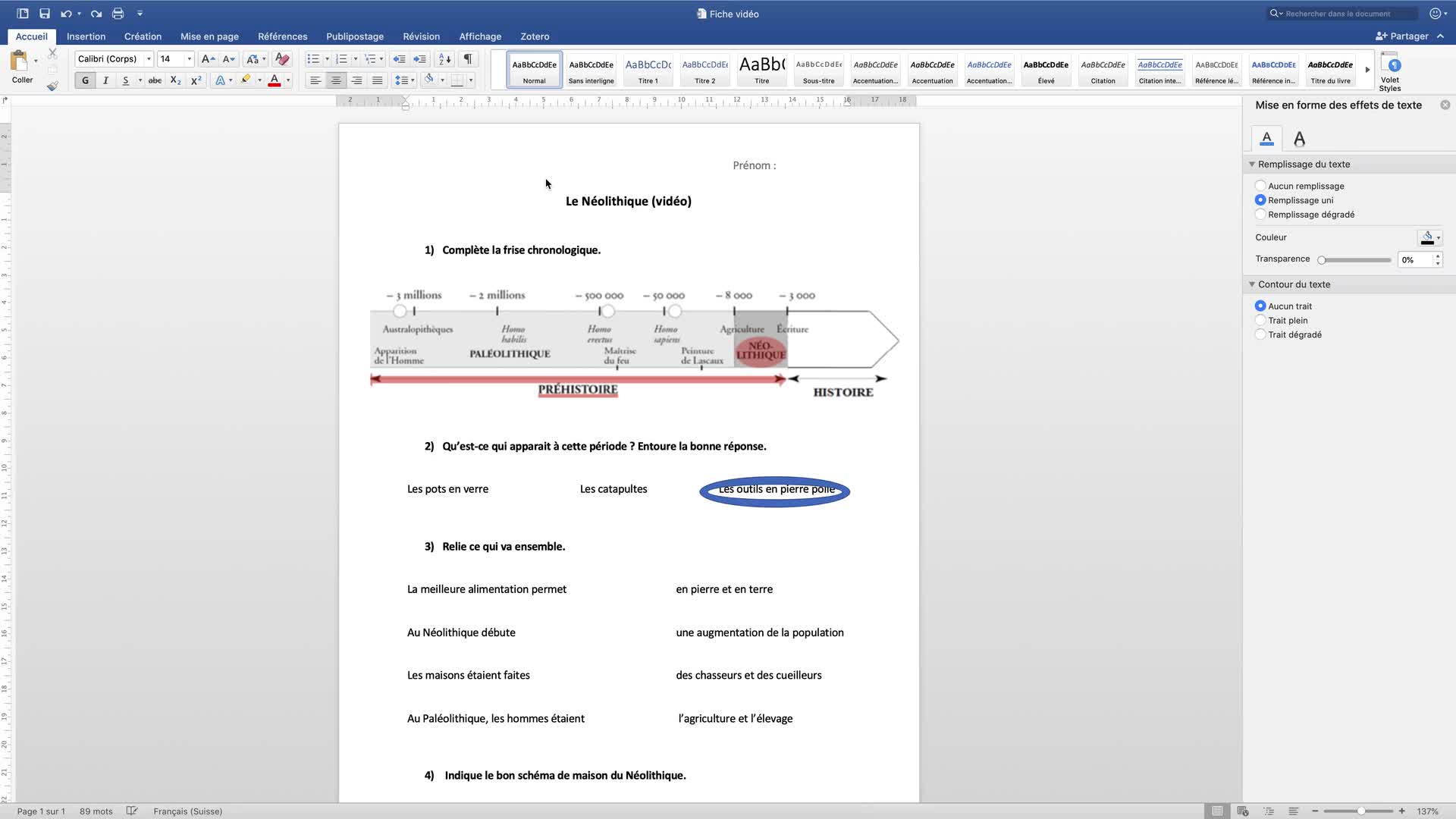Select the Aucun remplissage radio option
This screenshot has height=819, width=1456.
[1260, 186]
